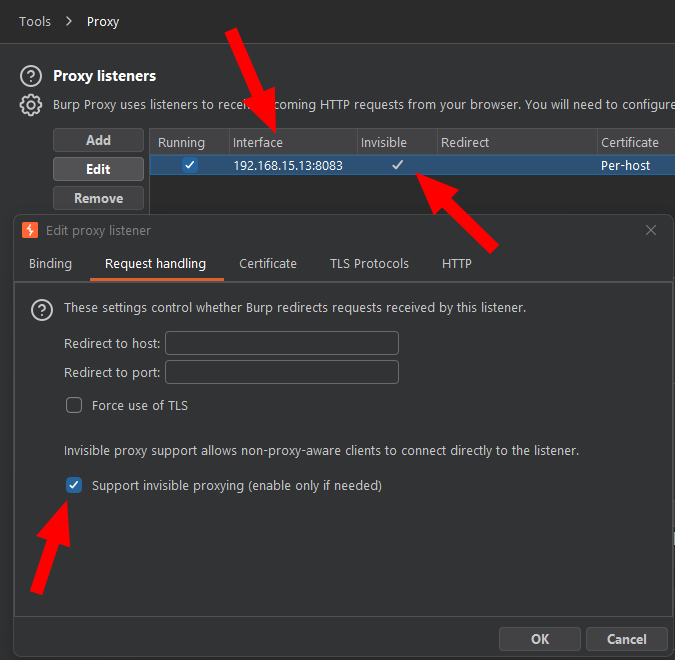Open the Certificate tab

pos(268,263)
